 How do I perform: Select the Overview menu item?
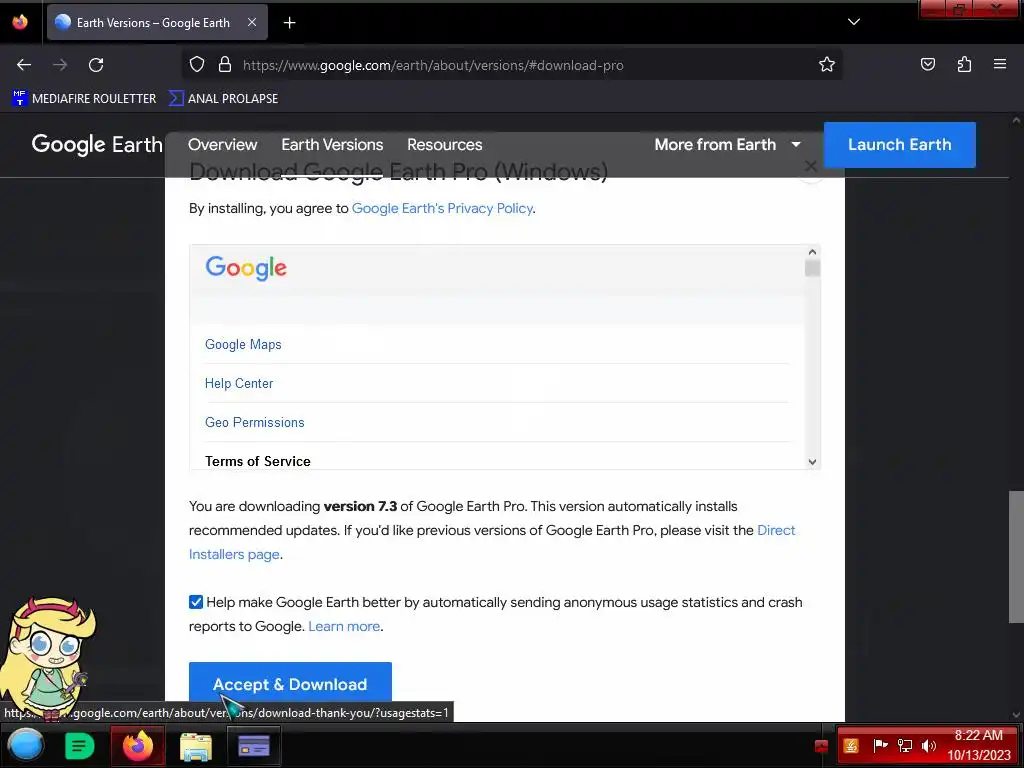[x=223, y=144]
